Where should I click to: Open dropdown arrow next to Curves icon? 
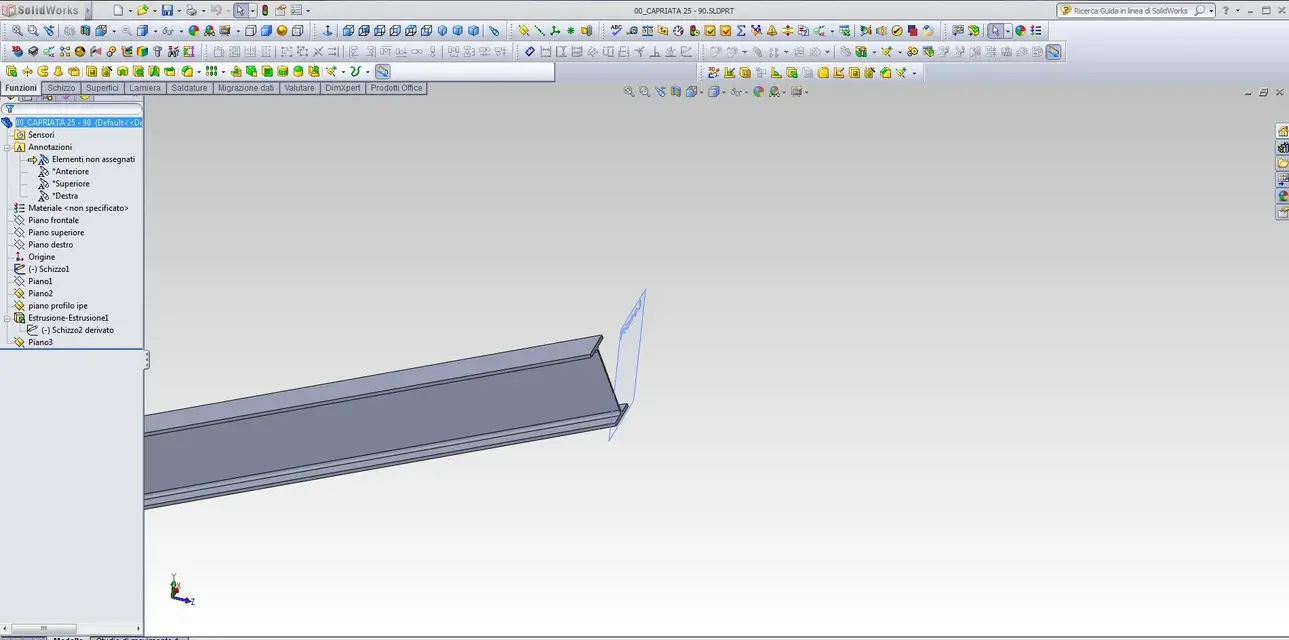(x=367, y=71)
